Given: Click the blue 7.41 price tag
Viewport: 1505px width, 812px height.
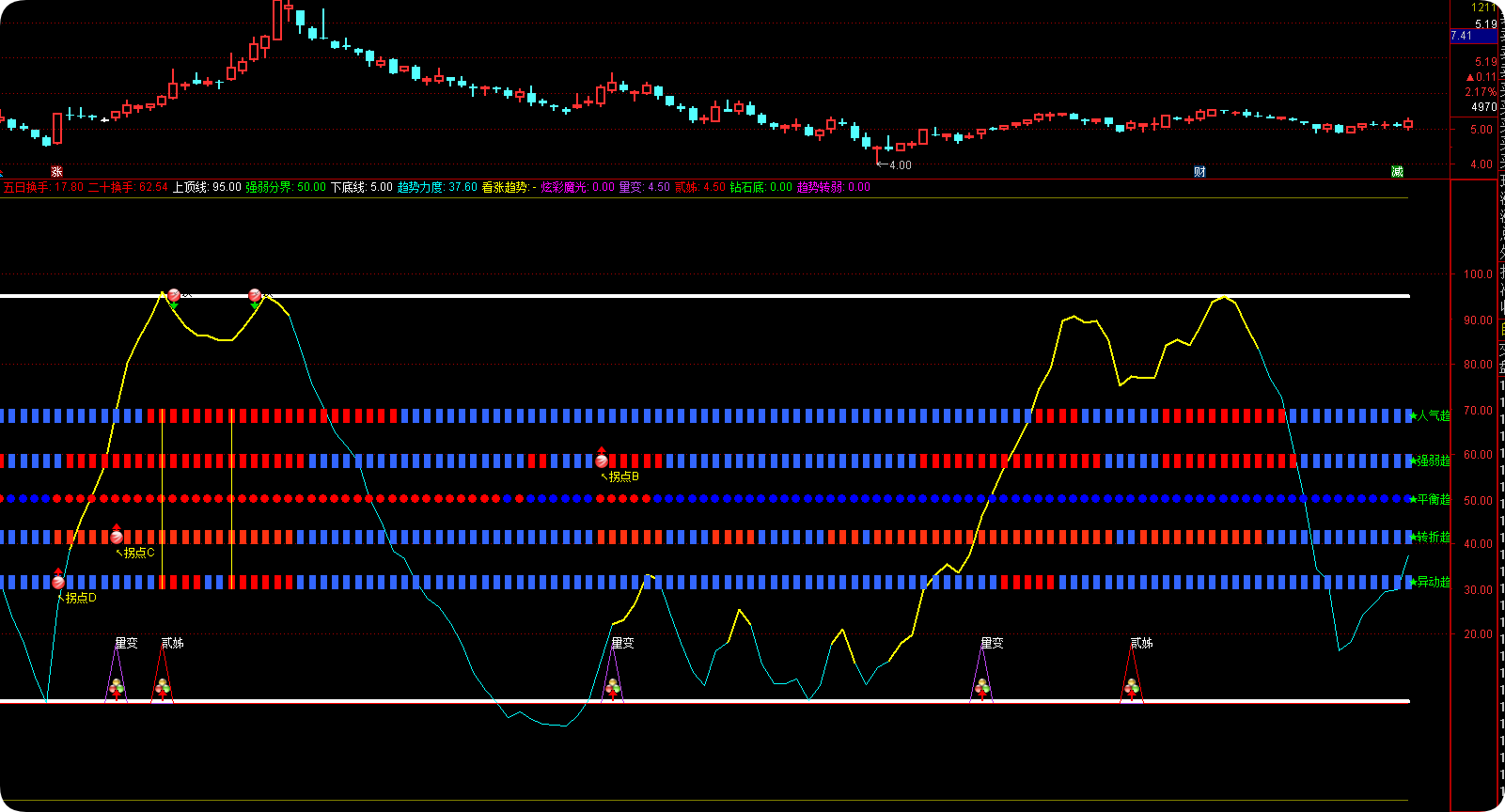Looking at the screenshot, I should pos(1473,36).
